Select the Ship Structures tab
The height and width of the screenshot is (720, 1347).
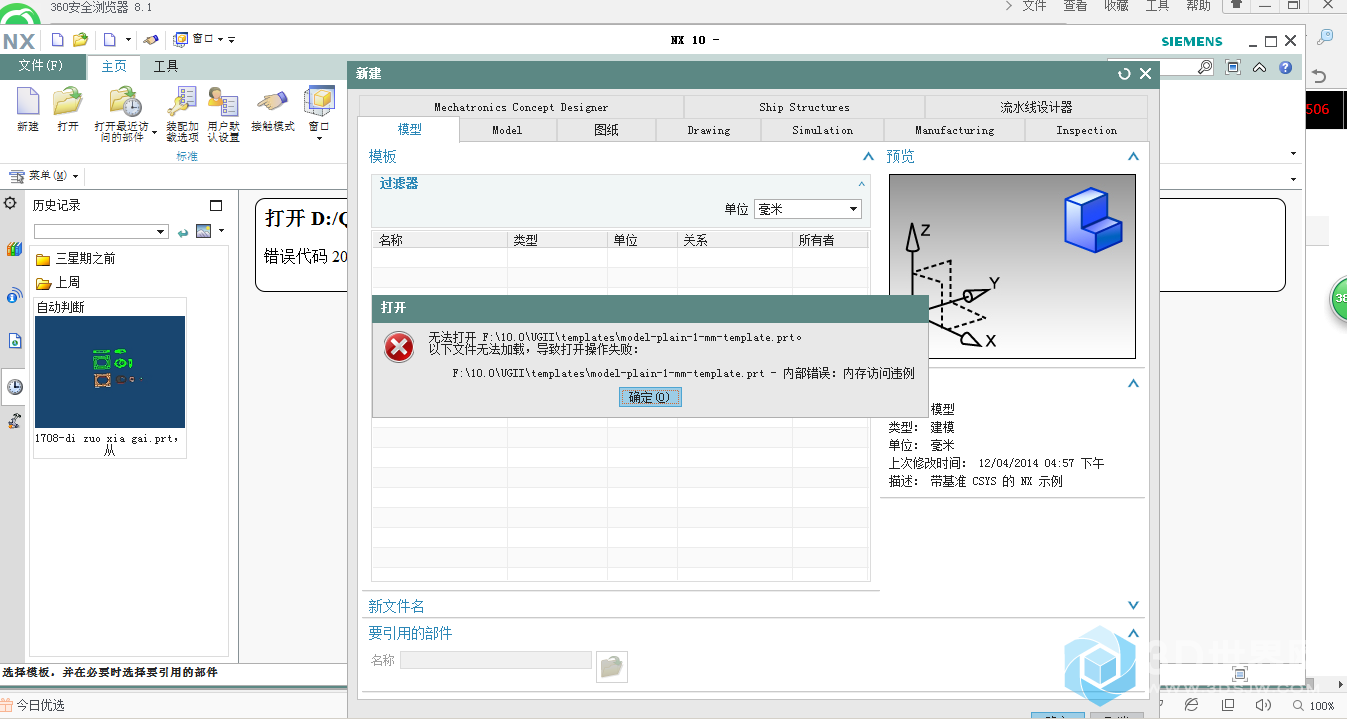click(804, 107)
